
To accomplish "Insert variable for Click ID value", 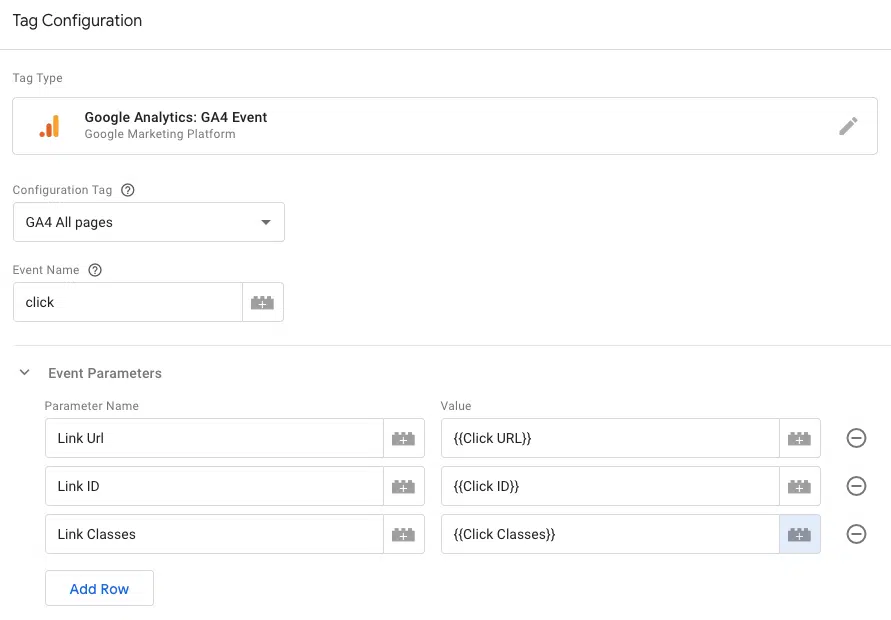I will tap(799, 486).
